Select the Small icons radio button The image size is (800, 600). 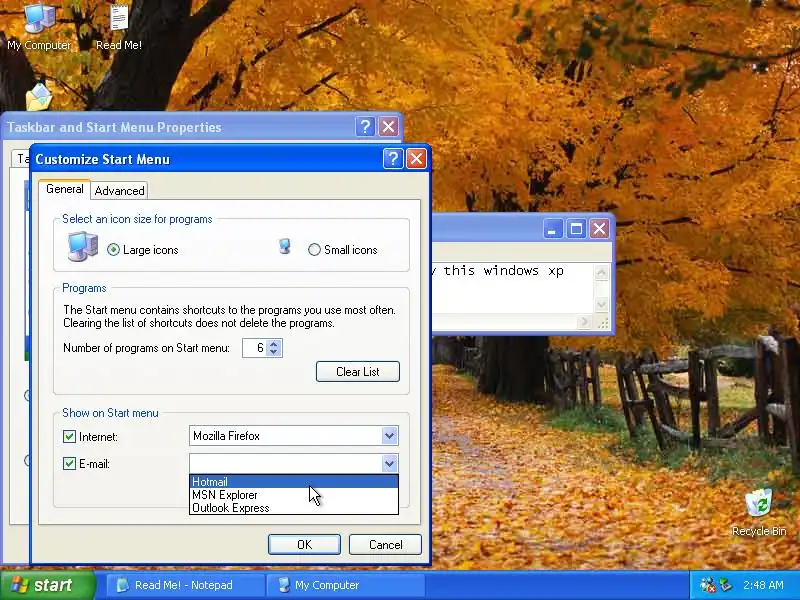point(314,249)
